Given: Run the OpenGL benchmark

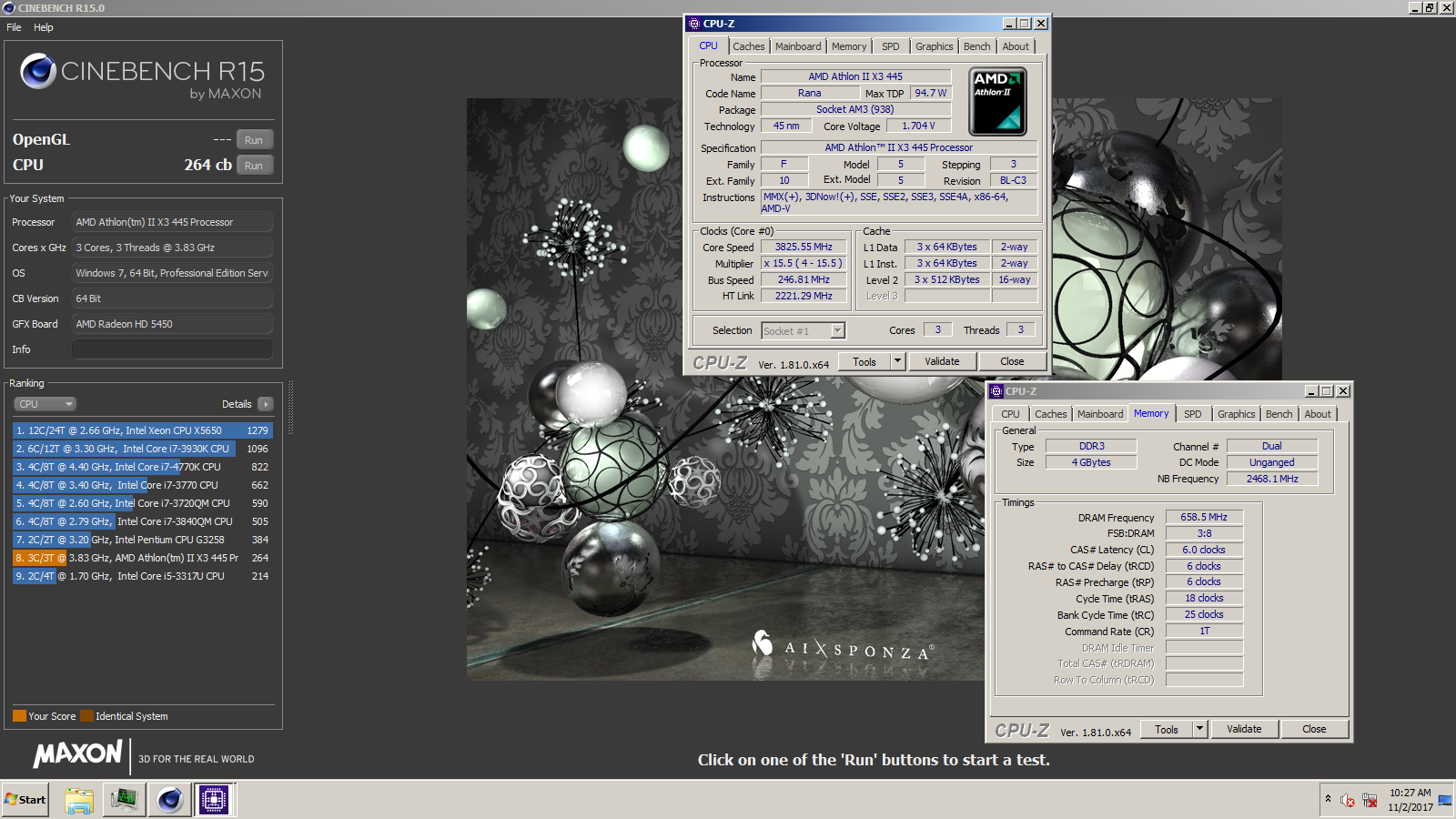Looking at the screenshot, I should 254,140.
